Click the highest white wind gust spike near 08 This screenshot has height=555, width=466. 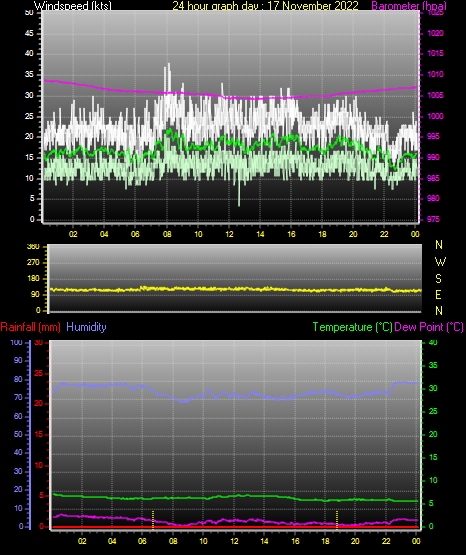point(169,66)
